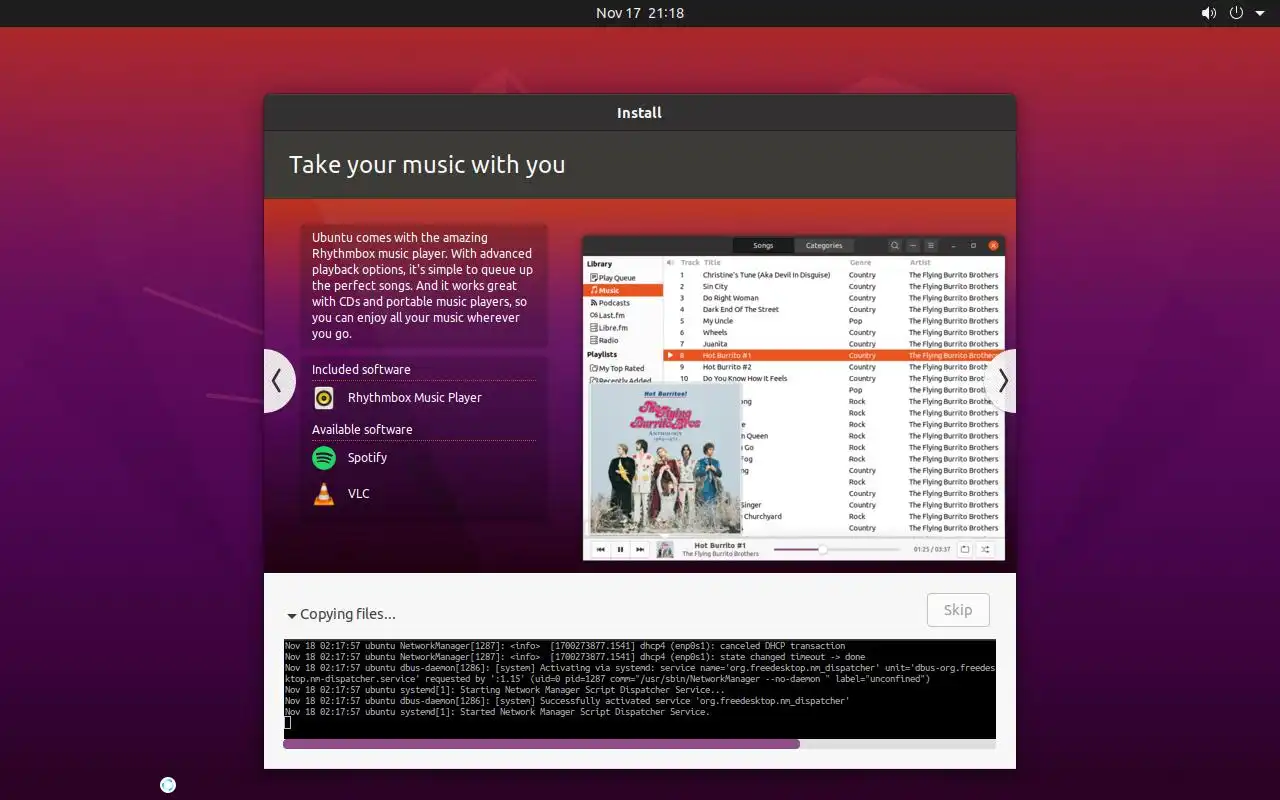1280x800 pixels.
Task: Click the Categories tab in screenshot
Action: click(824, 245)
